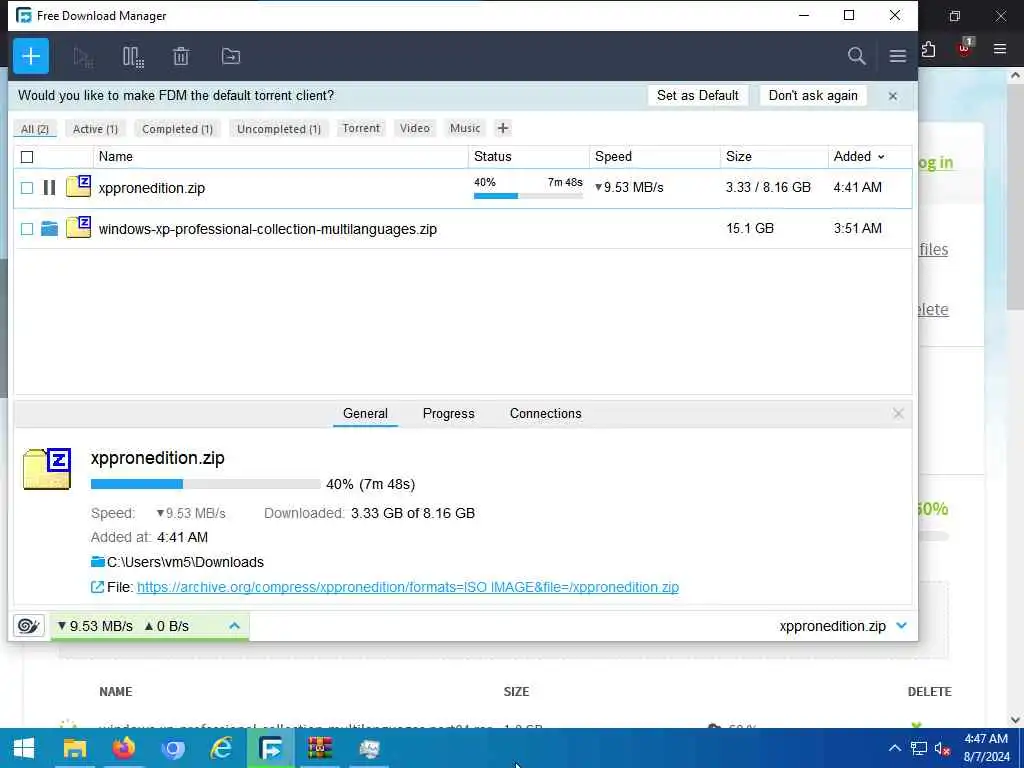This screenshot has width=1024, height=768.
Task: Select the Completed (1) filter
Action: (178, 129)
